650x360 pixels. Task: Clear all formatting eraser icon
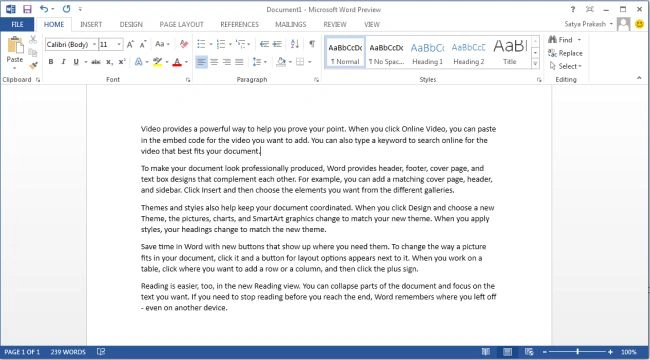pyautogui.click(x=184, y=44)
